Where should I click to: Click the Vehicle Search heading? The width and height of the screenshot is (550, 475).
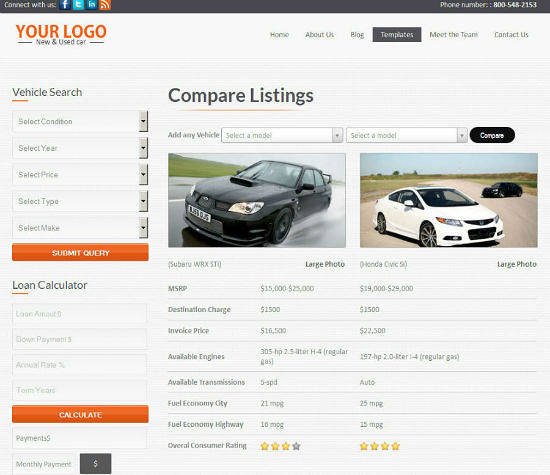coord(47,92)
